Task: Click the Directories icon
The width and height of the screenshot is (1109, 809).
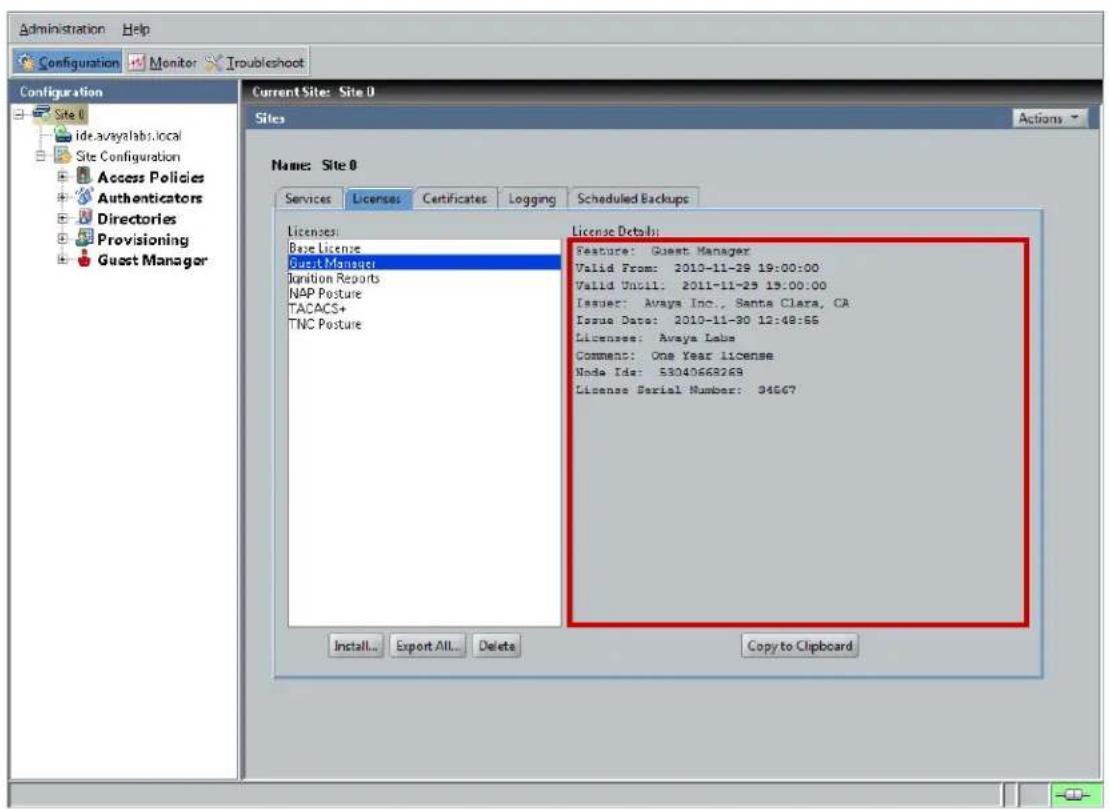Action: coord(84,216)
